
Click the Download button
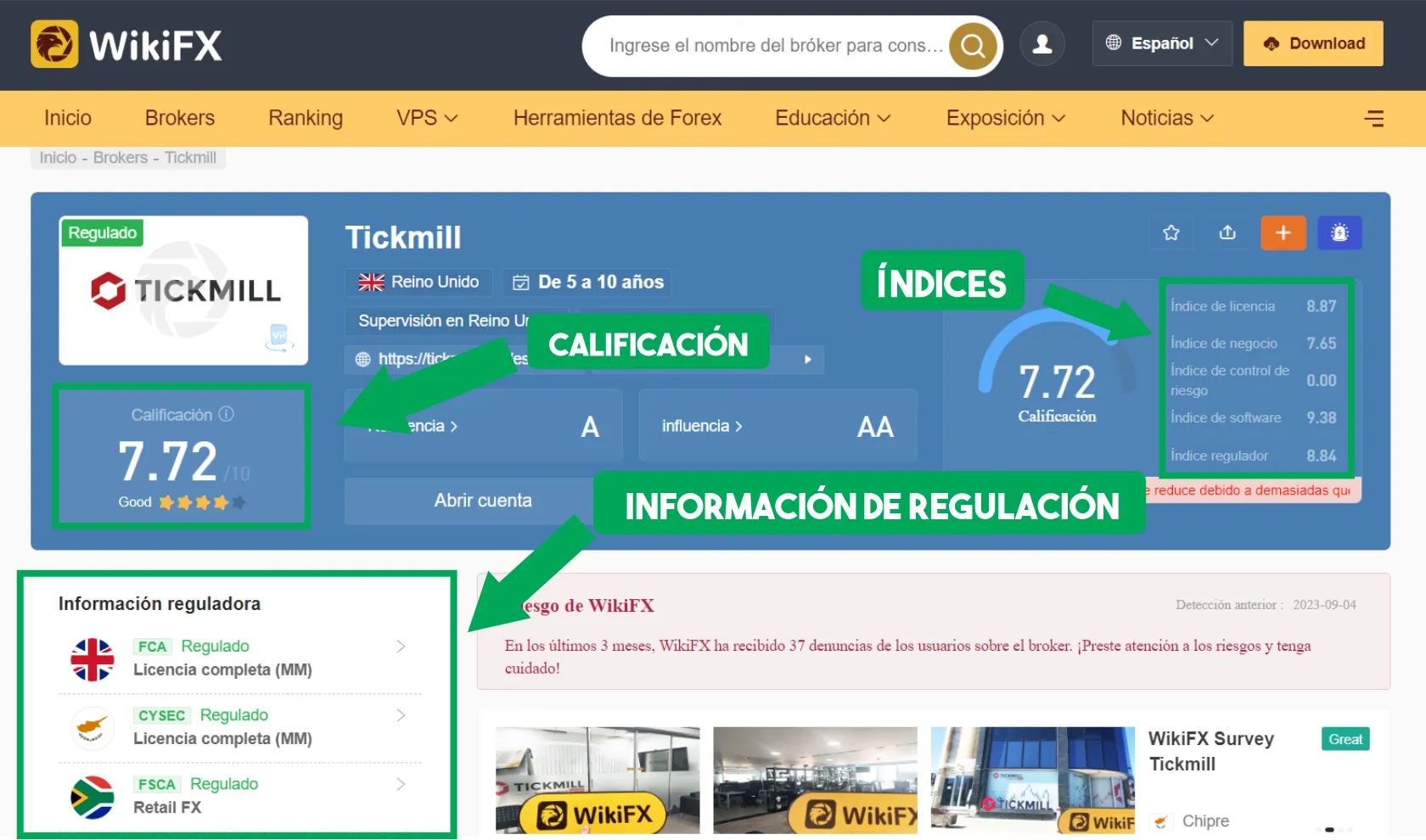click(x=1313, y=43)
